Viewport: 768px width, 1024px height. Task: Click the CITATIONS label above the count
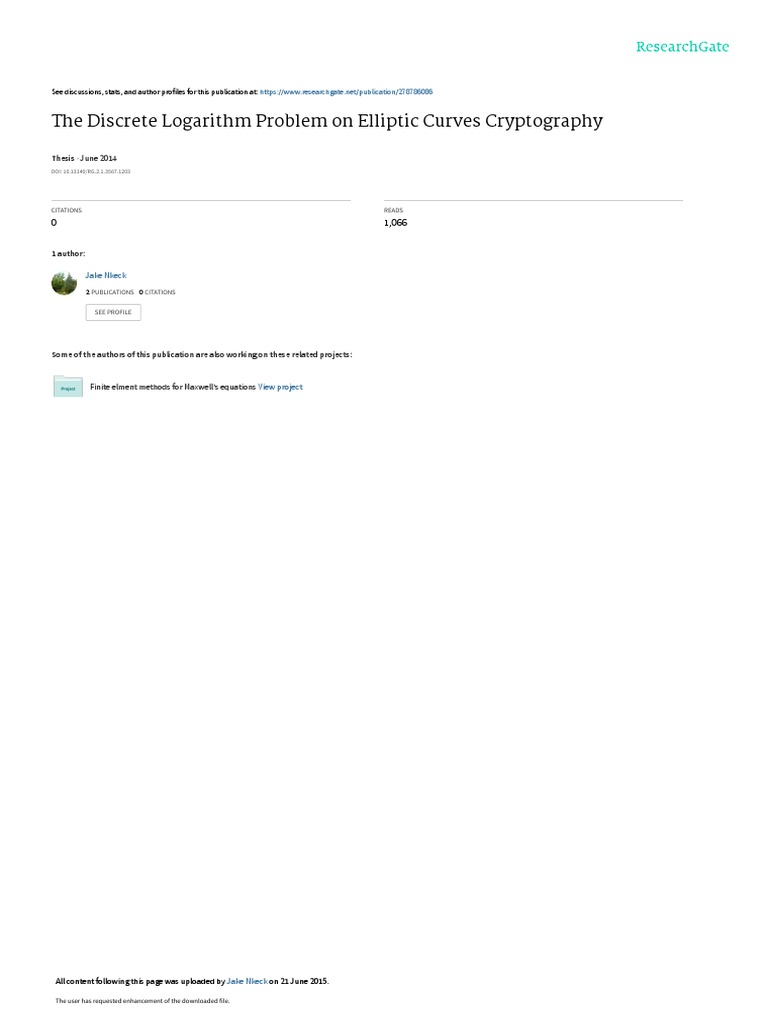(x=67, y=210)
